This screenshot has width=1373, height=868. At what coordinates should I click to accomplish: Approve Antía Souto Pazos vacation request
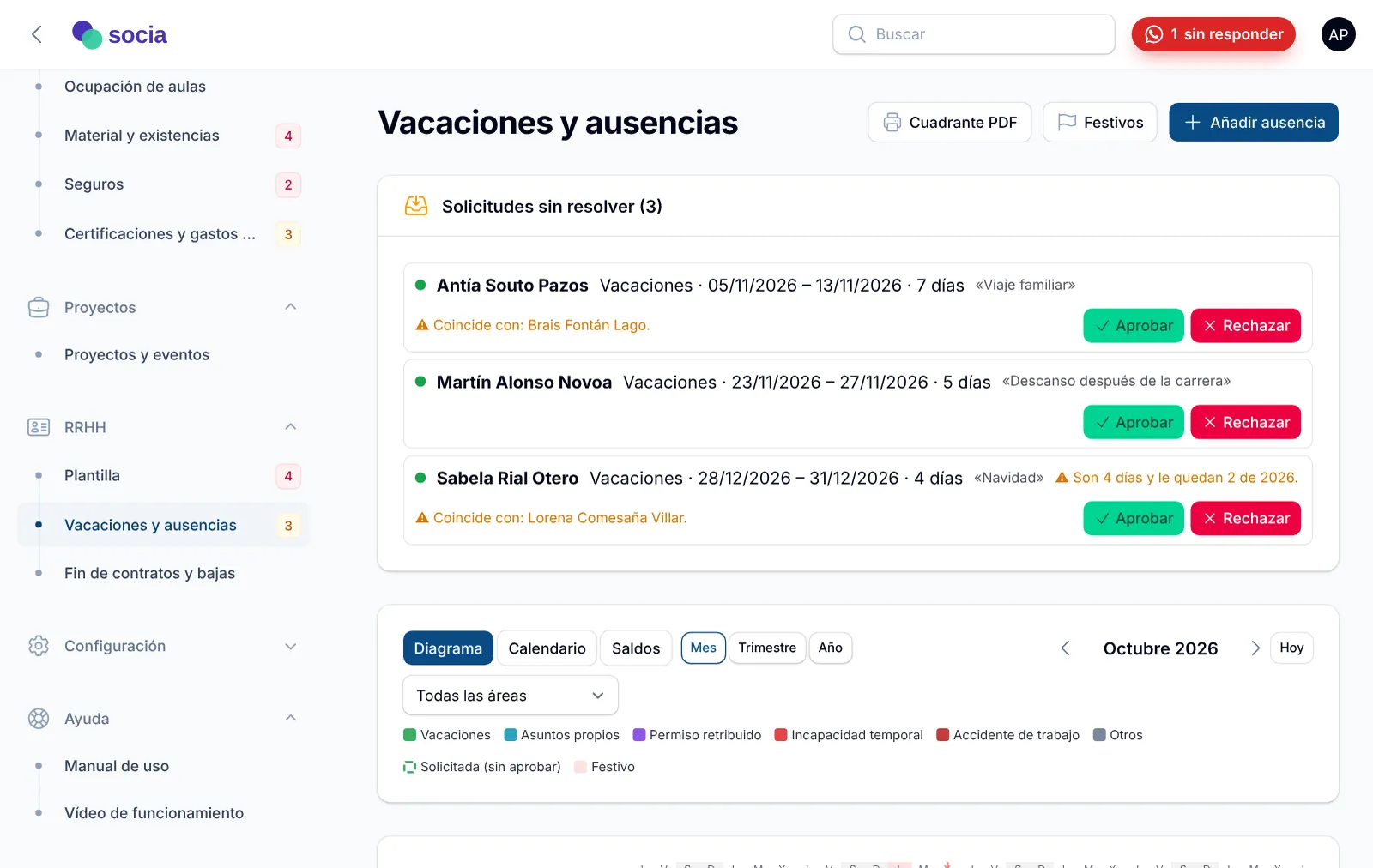point(1134,326)
